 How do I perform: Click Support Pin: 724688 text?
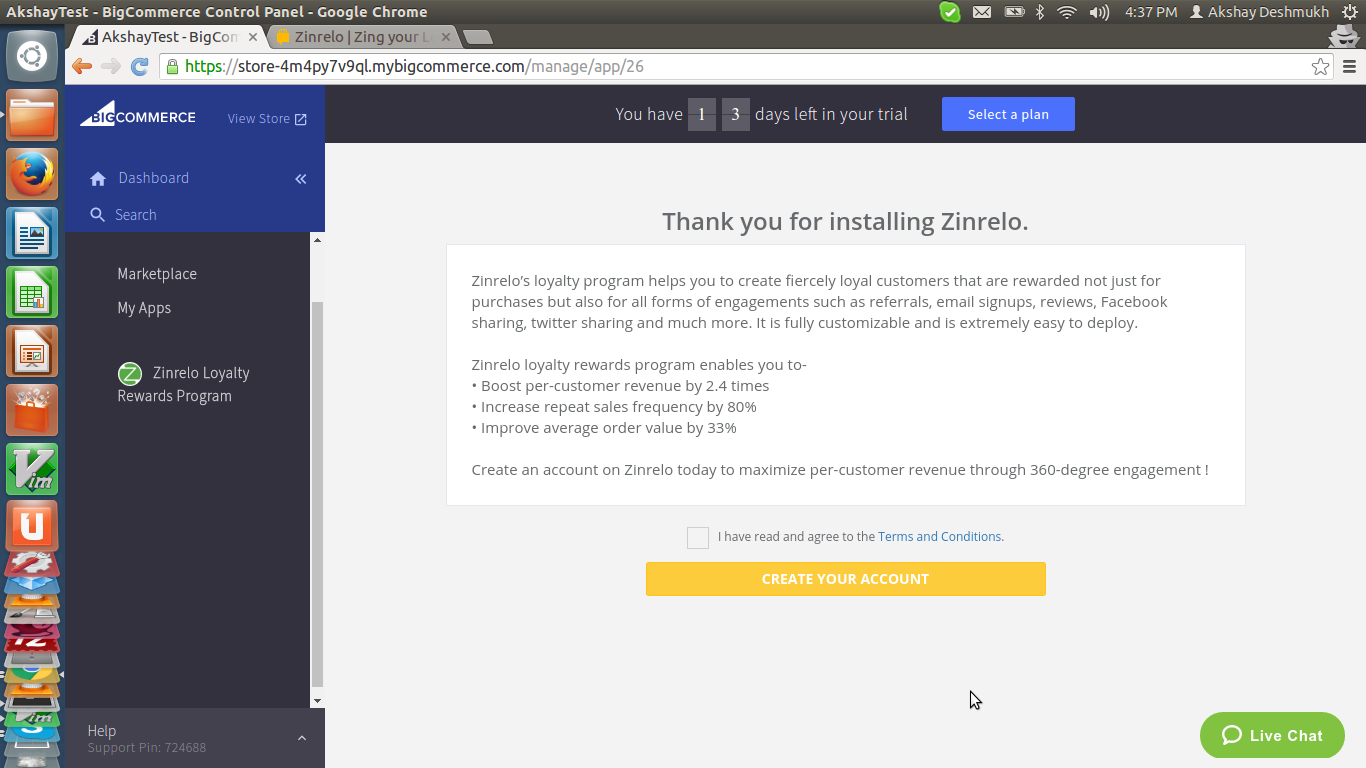tap(147, 748)
